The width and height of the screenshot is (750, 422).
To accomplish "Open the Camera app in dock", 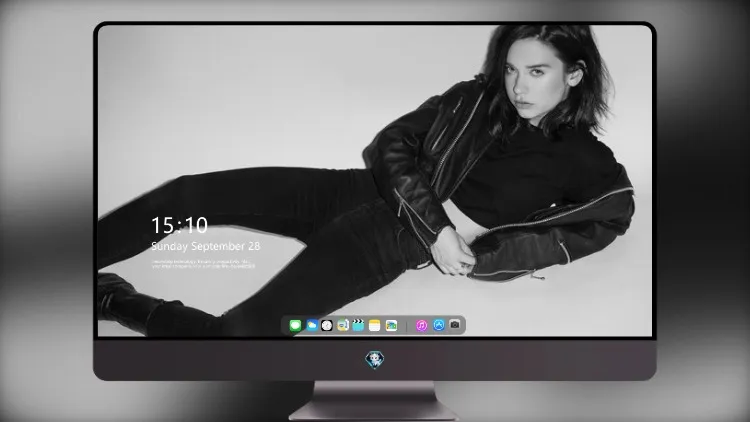I will click(x=455, y=324).
